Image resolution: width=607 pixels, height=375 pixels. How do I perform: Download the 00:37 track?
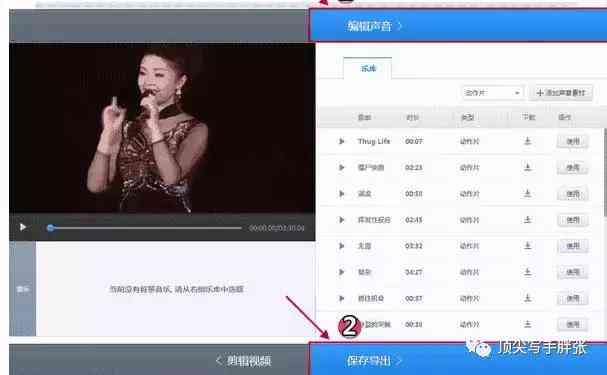point(527,298)
